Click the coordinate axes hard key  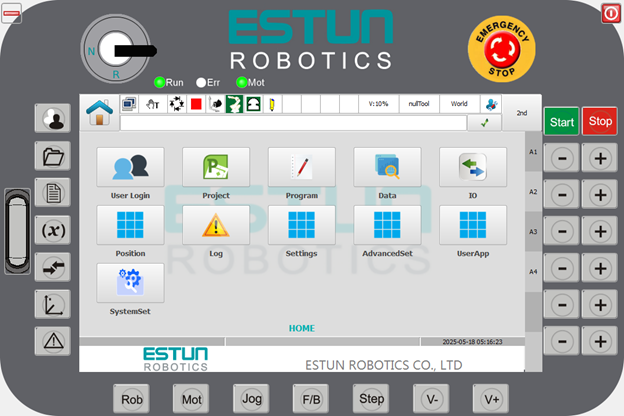(53, 305)
